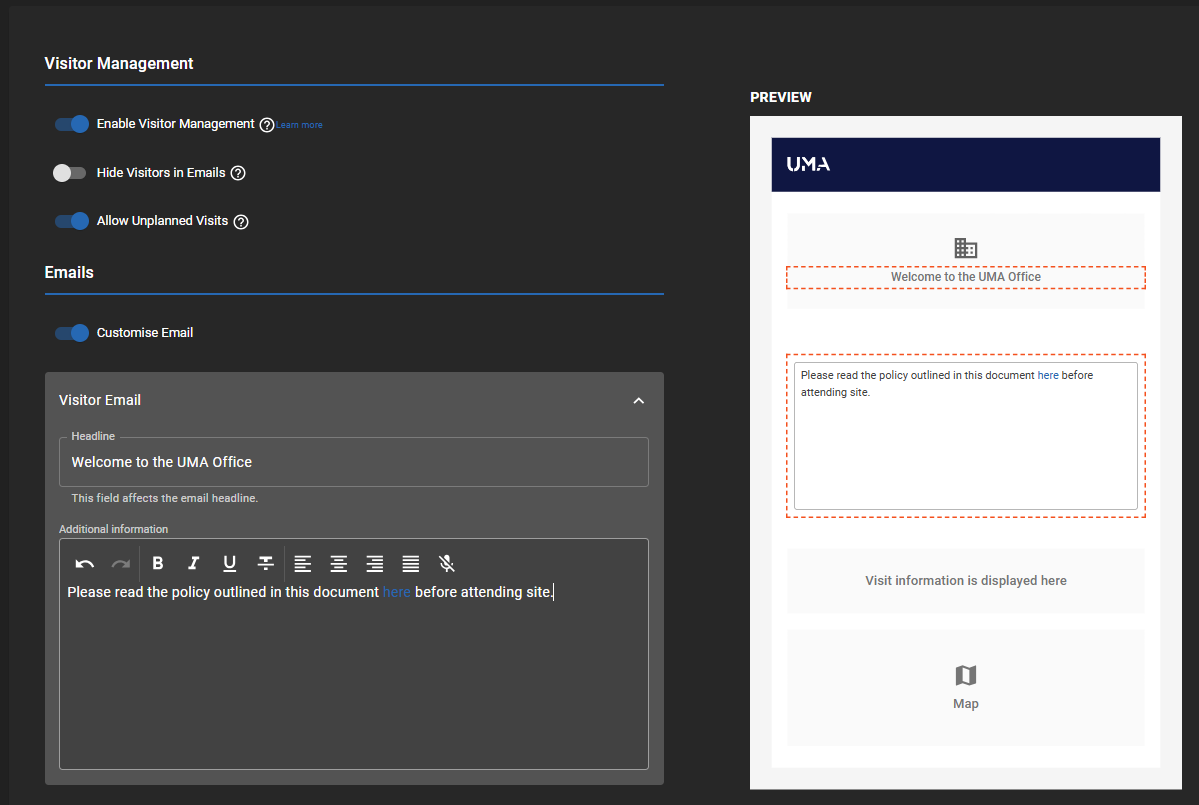Click help icon beside Hide Visitors in Emails
The height and width of the screenshot is (805, 1199).
[x=238, y=173]
